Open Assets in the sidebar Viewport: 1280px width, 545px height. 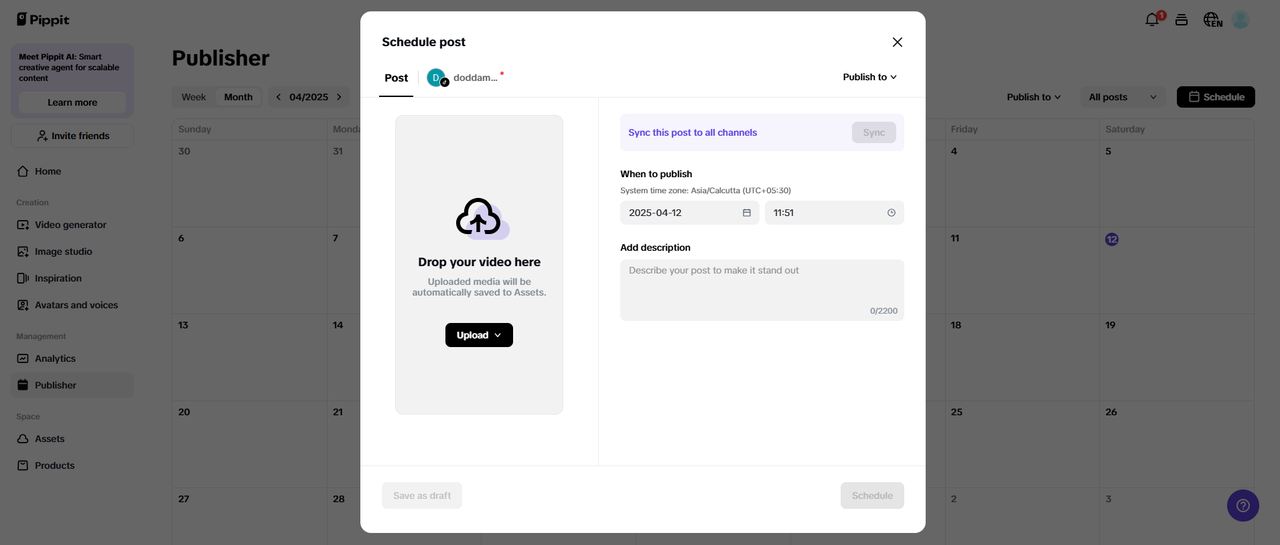pos(72,439)
